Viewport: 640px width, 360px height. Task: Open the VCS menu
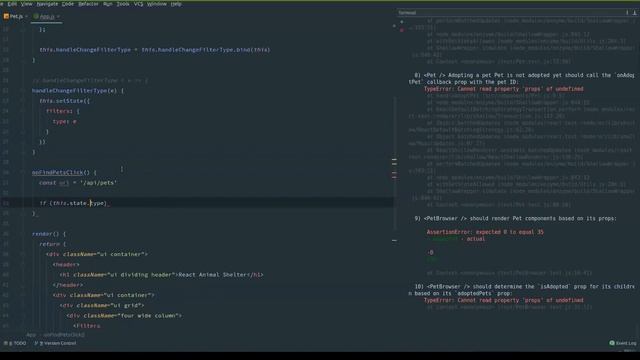pyautogui.click(x=139, y=4)
